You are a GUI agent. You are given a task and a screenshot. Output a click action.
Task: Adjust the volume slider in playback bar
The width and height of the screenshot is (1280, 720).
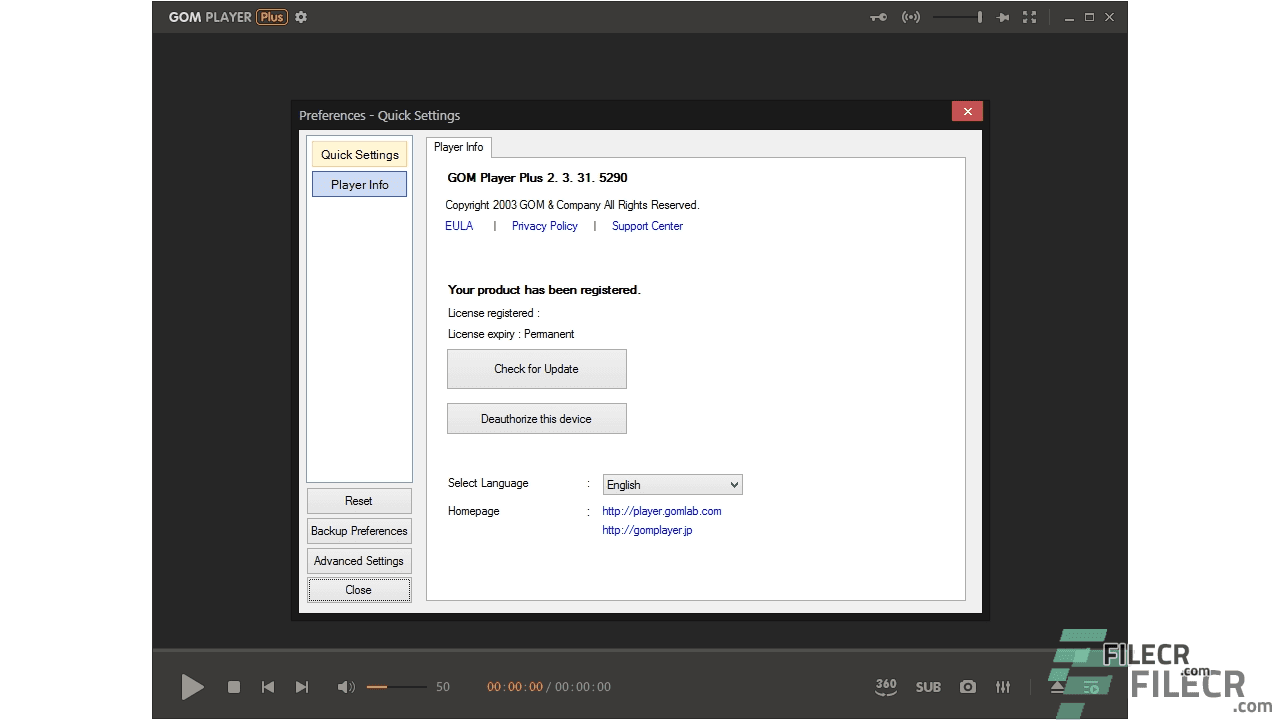pyautogui.click(x=395, y=687)
